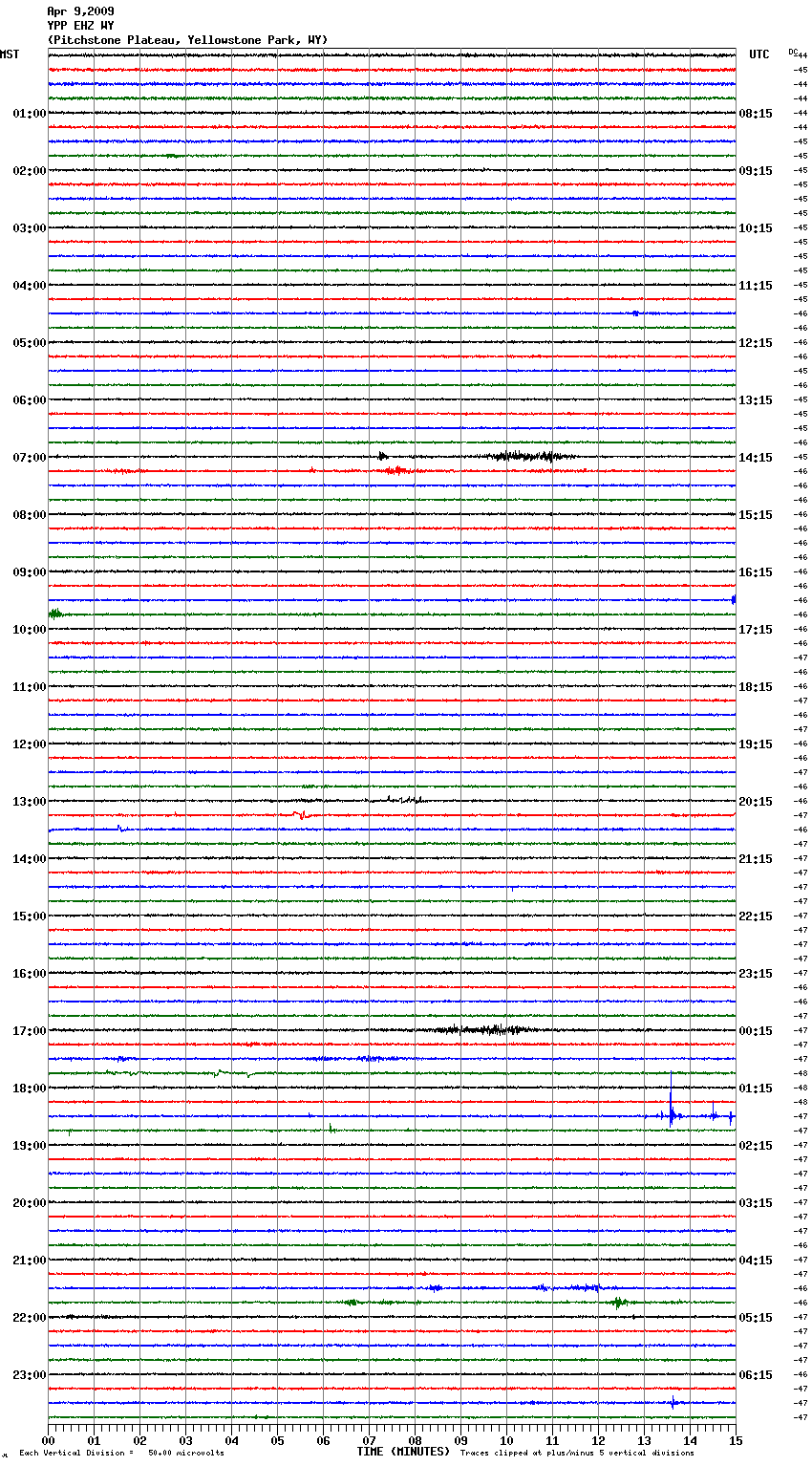Click the 11:15 UTC time label
This screenshot has height=1466, width=812.
point(756,286)
